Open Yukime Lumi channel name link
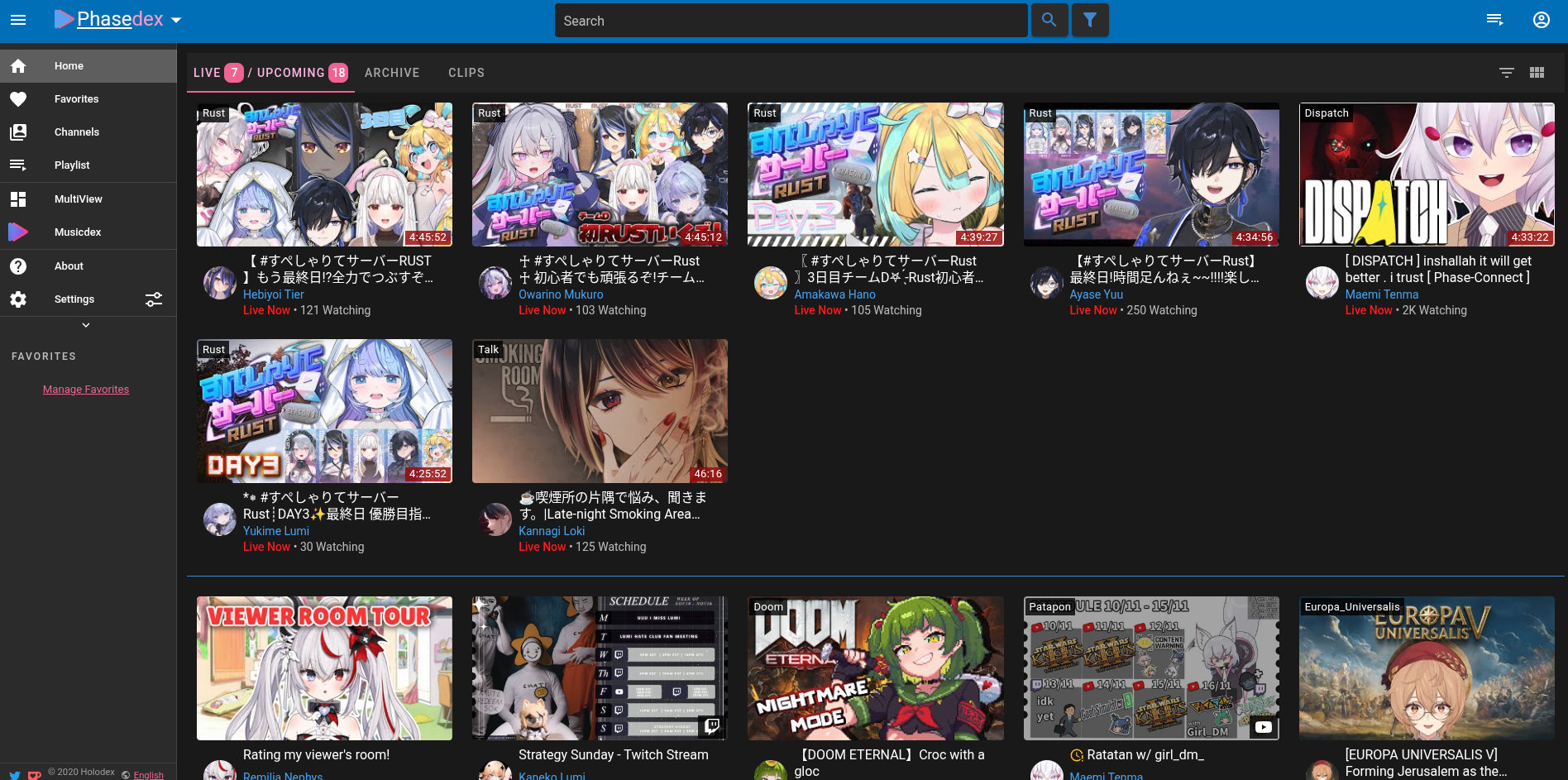This screenshot has height=780, width=1568. tap(276, 531)
